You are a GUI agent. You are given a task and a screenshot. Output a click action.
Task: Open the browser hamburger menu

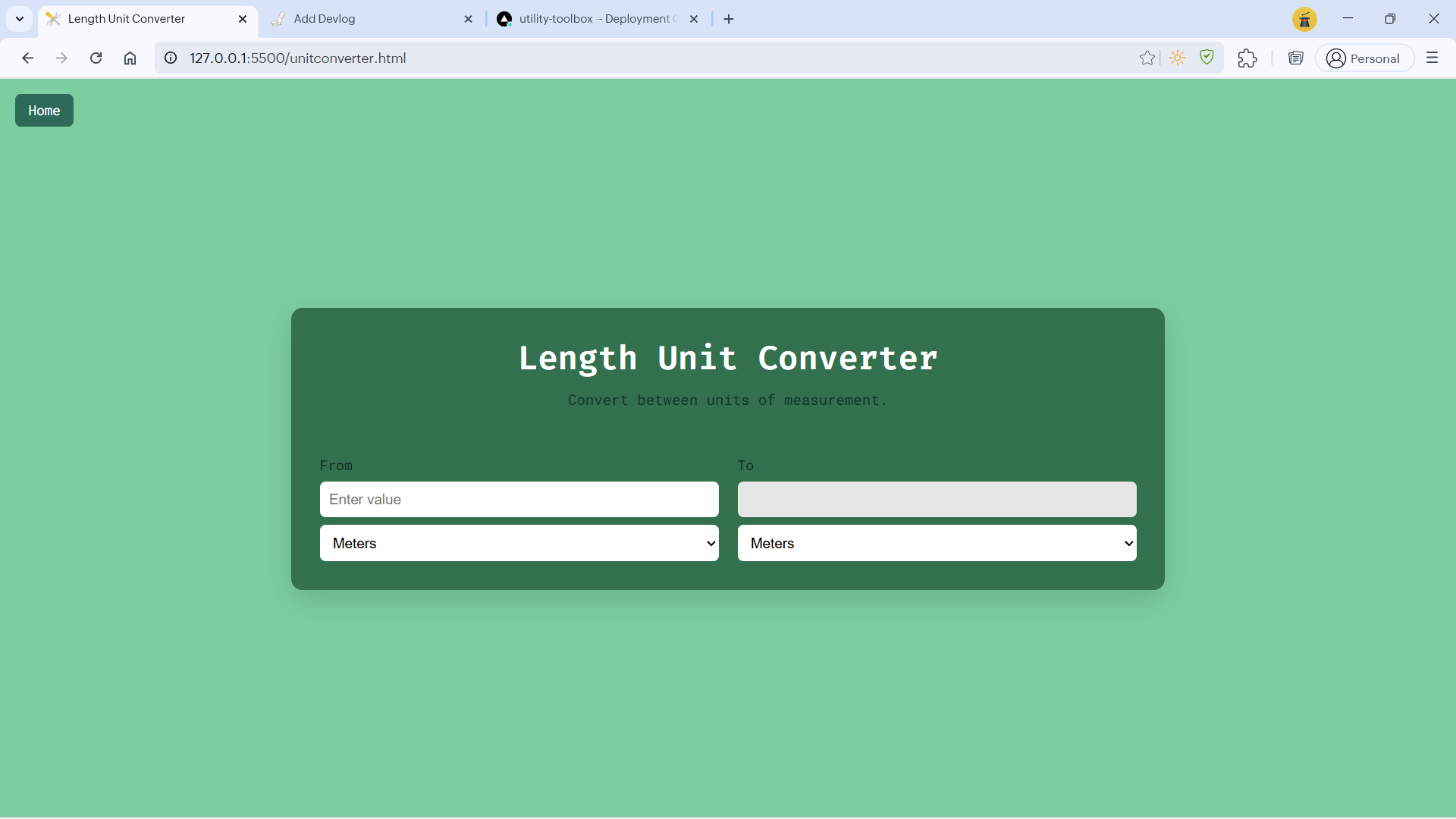point(1432,58)
